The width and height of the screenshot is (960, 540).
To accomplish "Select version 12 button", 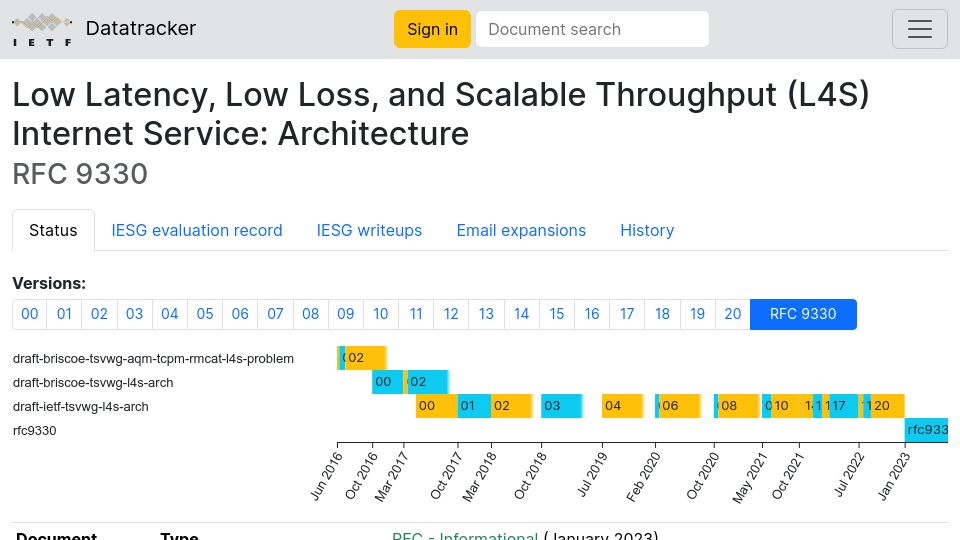I will [451, 314].
